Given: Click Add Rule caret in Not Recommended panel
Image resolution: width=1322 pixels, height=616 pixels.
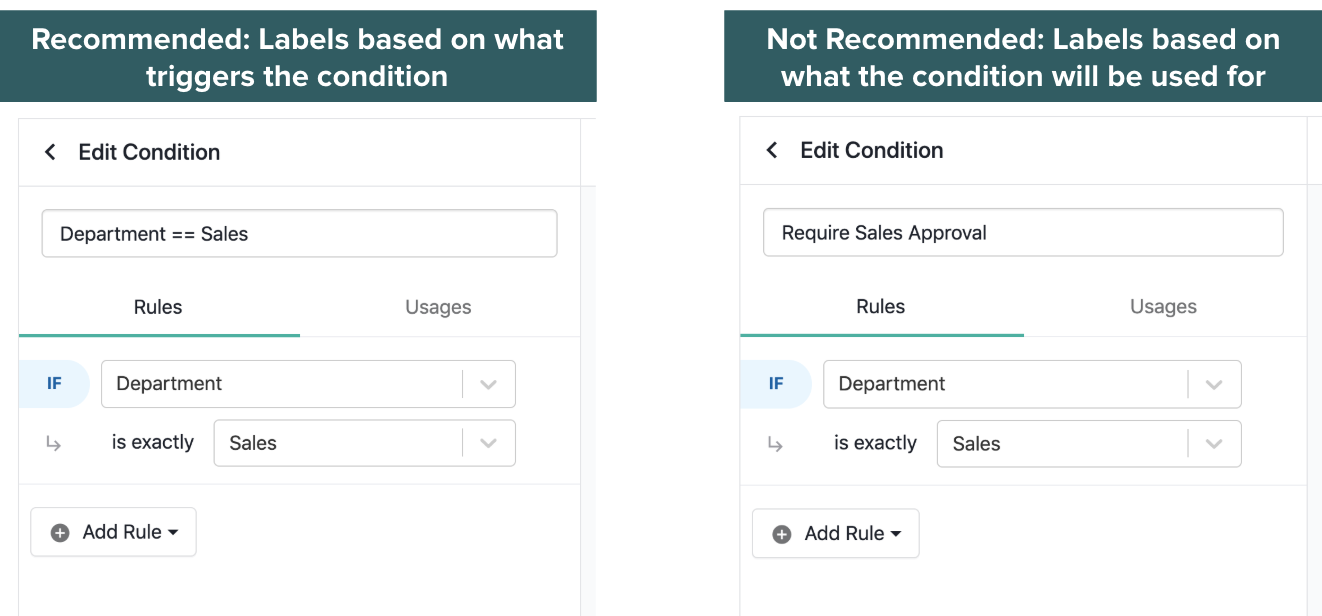Looking at the screenshot, I should 896,535.
